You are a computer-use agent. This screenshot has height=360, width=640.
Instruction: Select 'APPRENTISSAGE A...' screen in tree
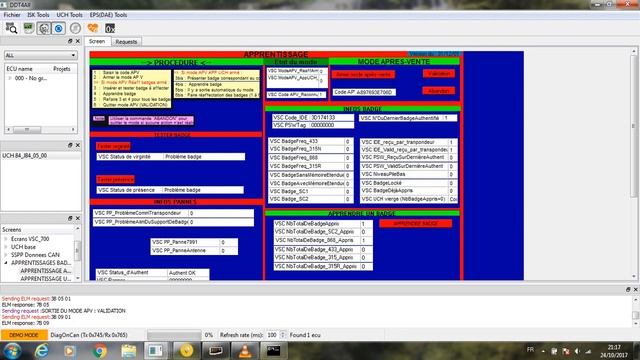coord(45,271)
